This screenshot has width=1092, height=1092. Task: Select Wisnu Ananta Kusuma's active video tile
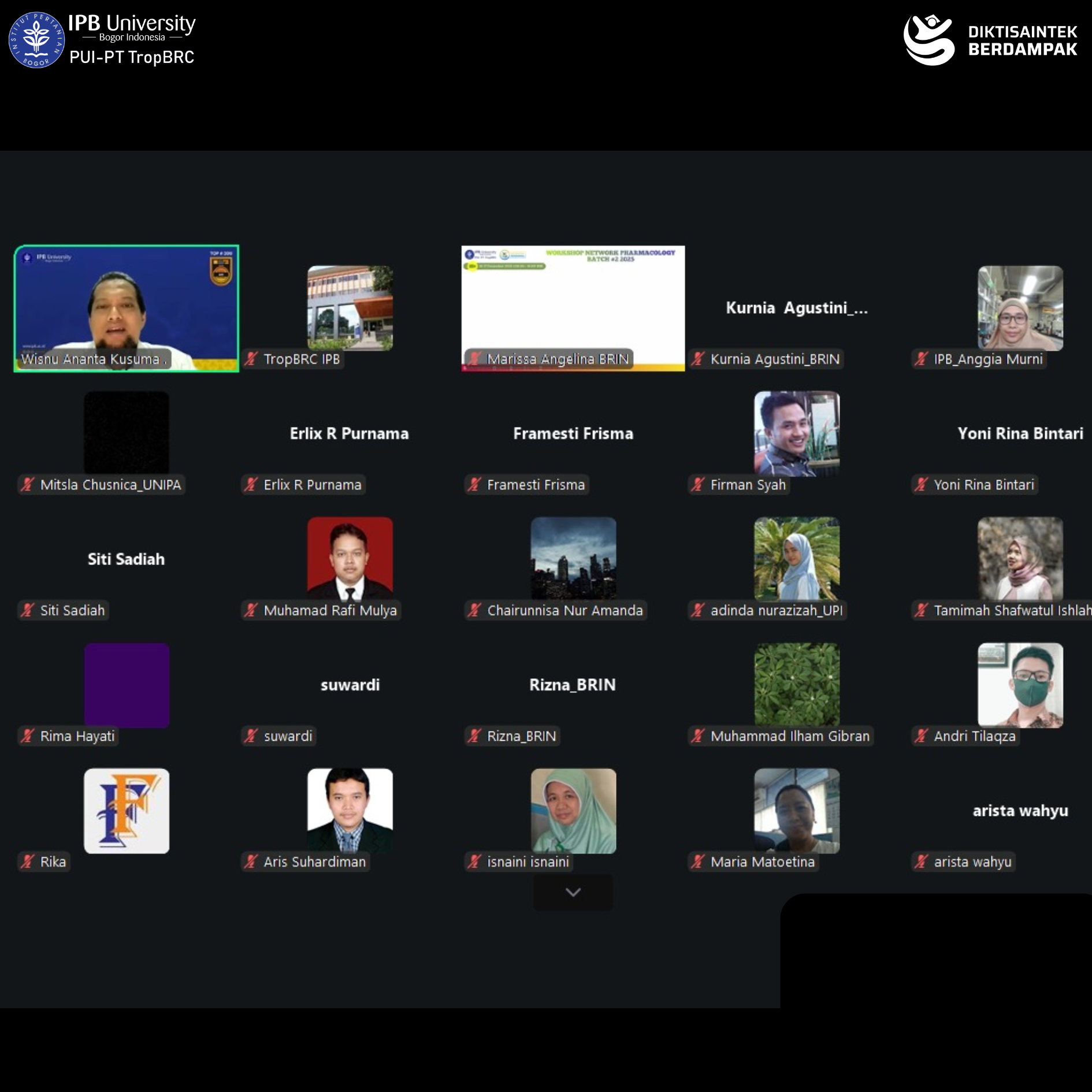pyautogui.click(x=127, y=308)
